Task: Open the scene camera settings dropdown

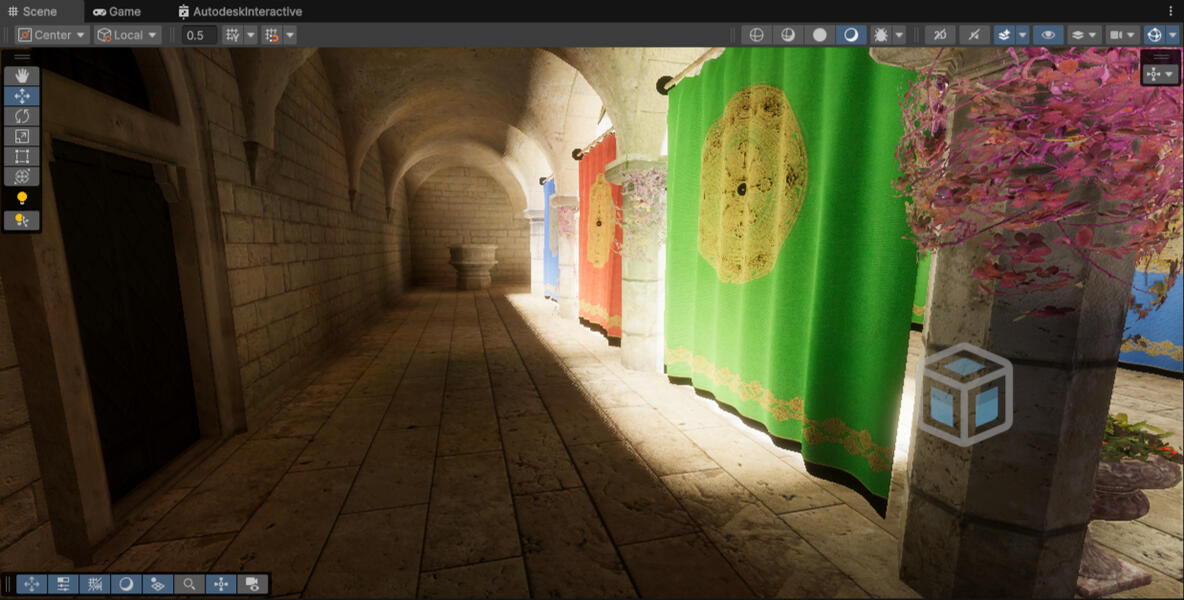Action: [1123, 35]
